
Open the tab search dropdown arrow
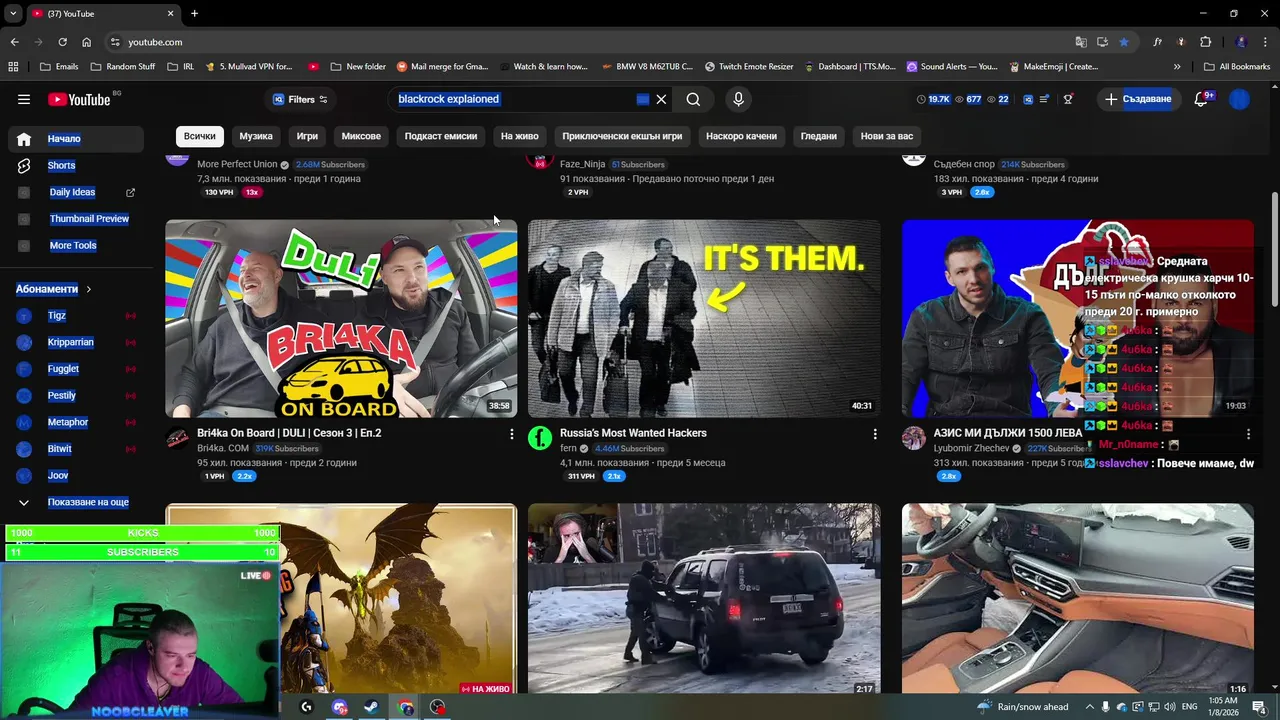(13, 13)
